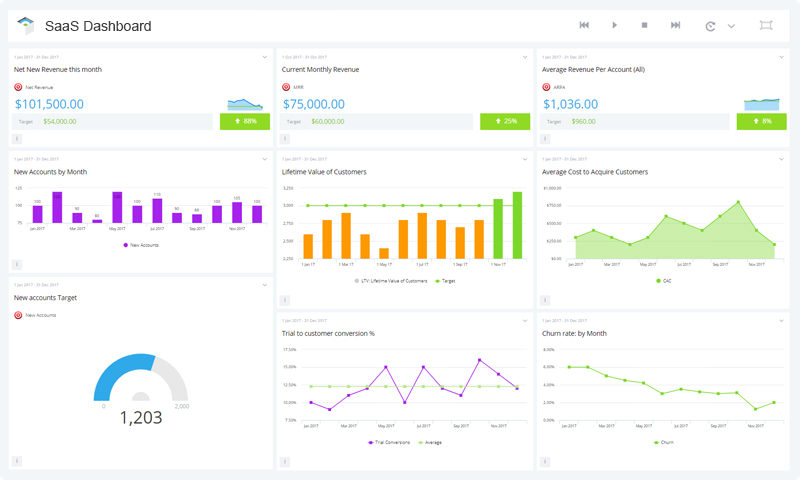This screenshot has width=800, height=480.
Task: Open the refresh interval dropdown arrow
Action: click(x=731, y=26)
